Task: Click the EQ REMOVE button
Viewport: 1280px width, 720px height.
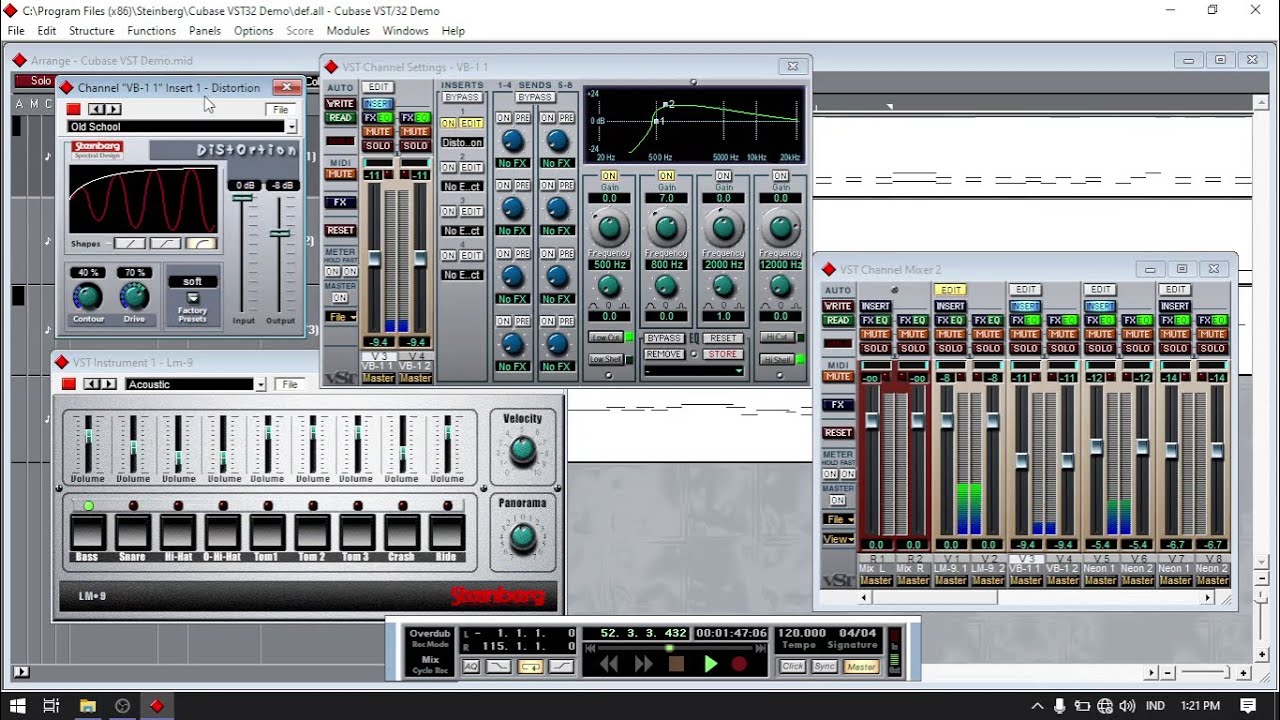Action: 664,354
